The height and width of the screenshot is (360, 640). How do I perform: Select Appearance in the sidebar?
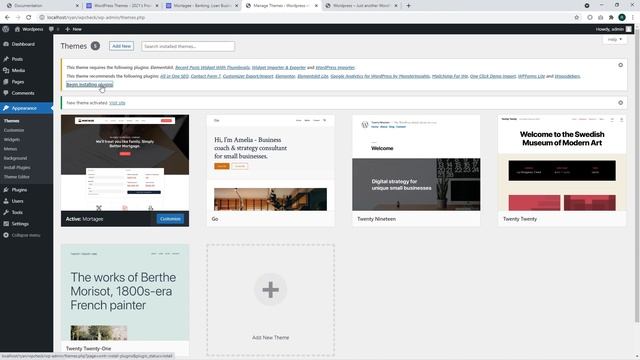point(27,108)
